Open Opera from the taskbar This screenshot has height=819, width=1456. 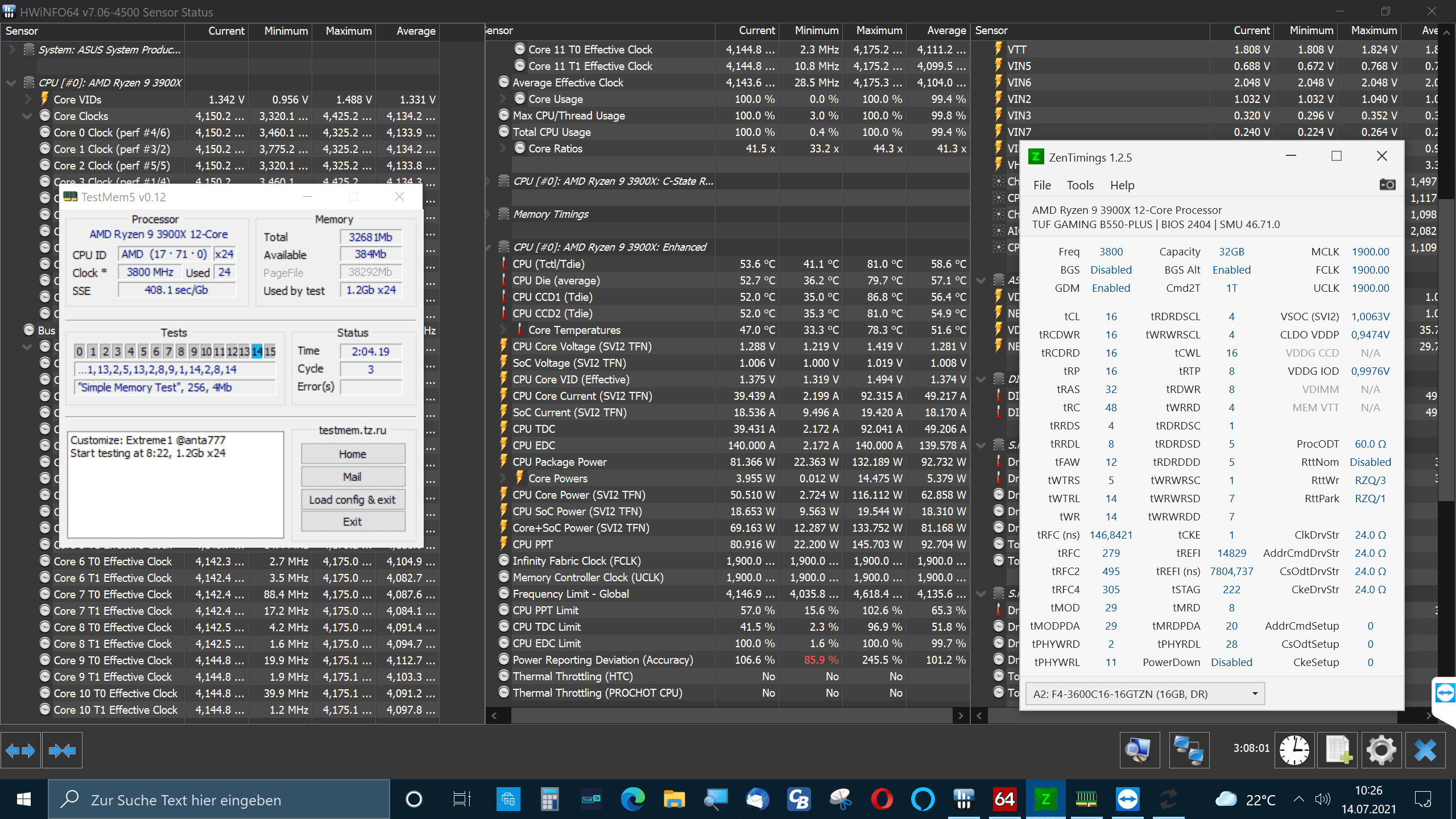point(882,800)
